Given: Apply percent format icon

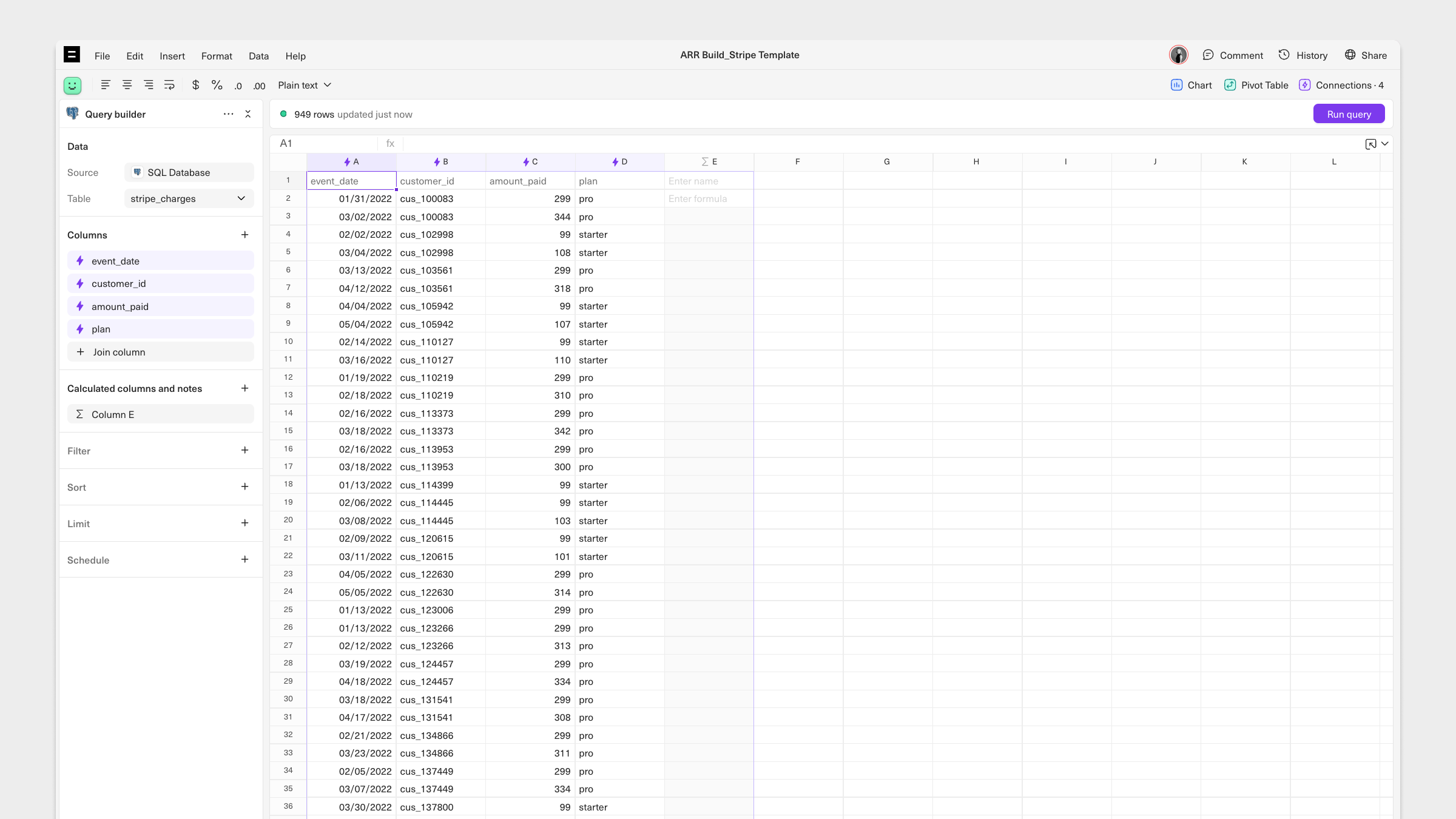Looking at the screenshot, I should pos(217,85).
